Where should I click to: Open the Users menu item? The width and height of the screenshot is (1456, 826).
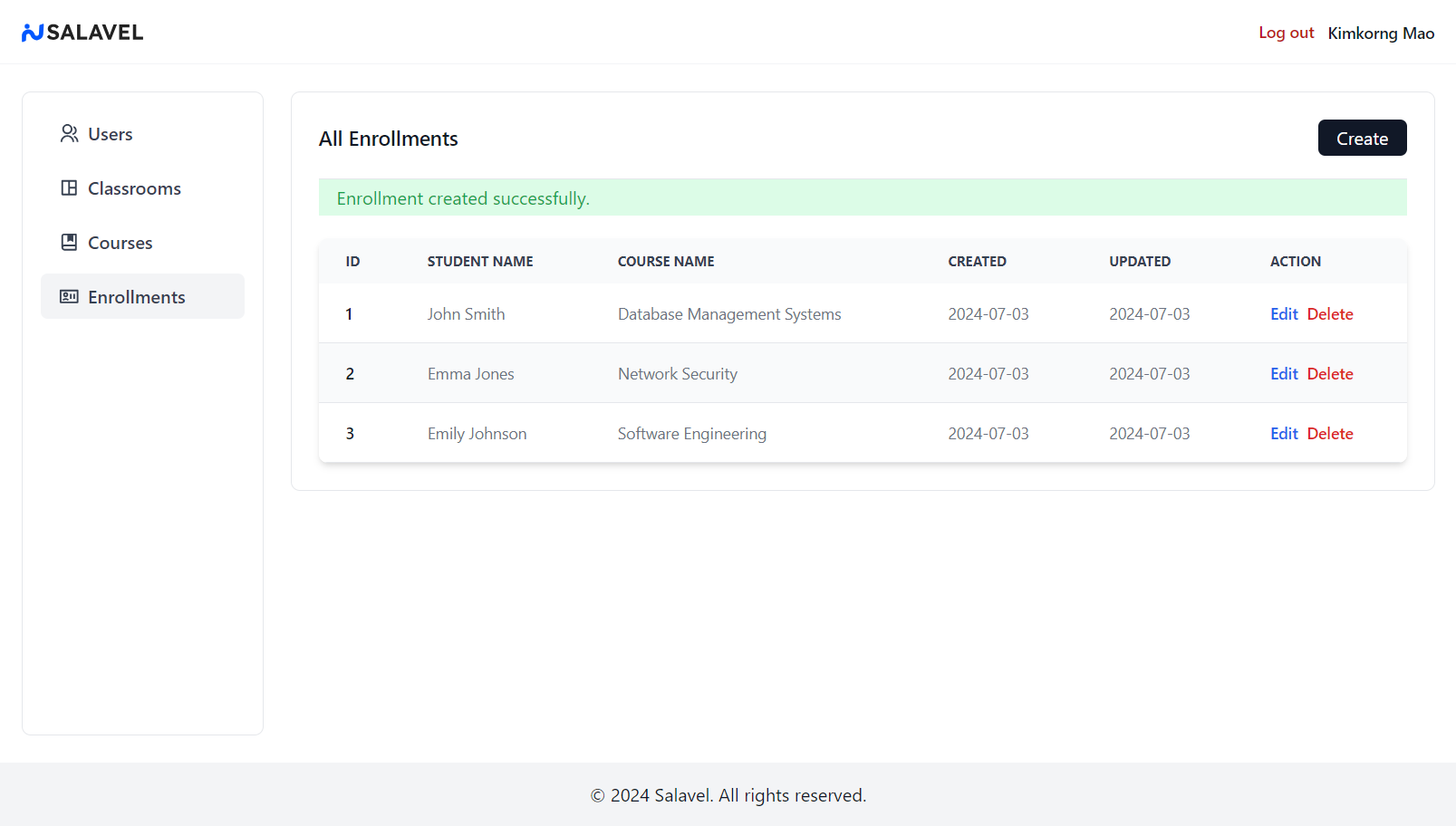tap(110, 134)
